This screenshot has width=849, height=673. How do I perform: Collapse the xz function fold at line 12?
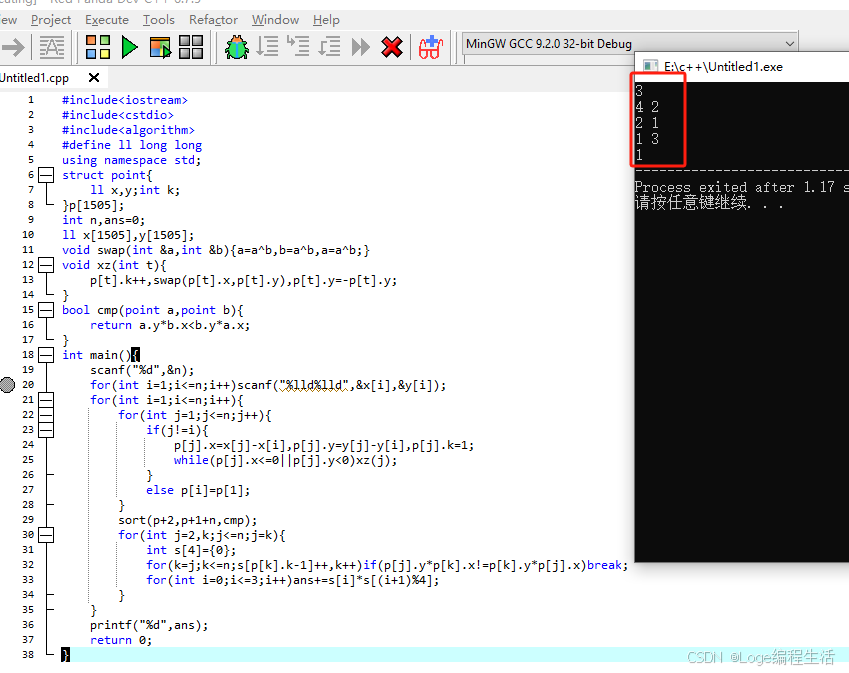[47, 265]
